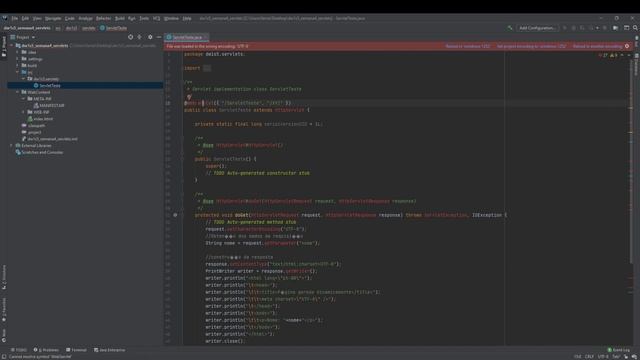Click src breadcrumb in navigation bar
This screenshot has height=360, width=640.
pyautogui.click(x=58, y=28)
